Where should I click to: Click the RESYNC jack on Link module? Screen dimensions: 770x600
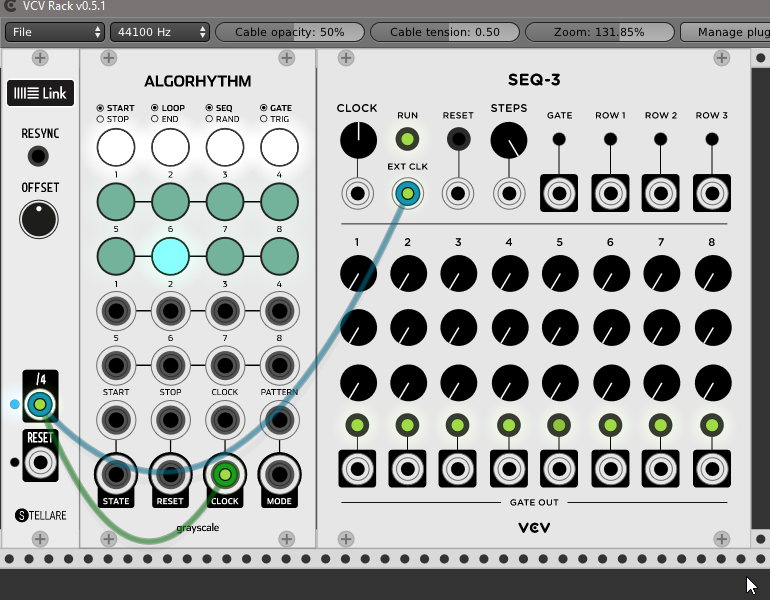pyautogui.click(x=38, y=156)
